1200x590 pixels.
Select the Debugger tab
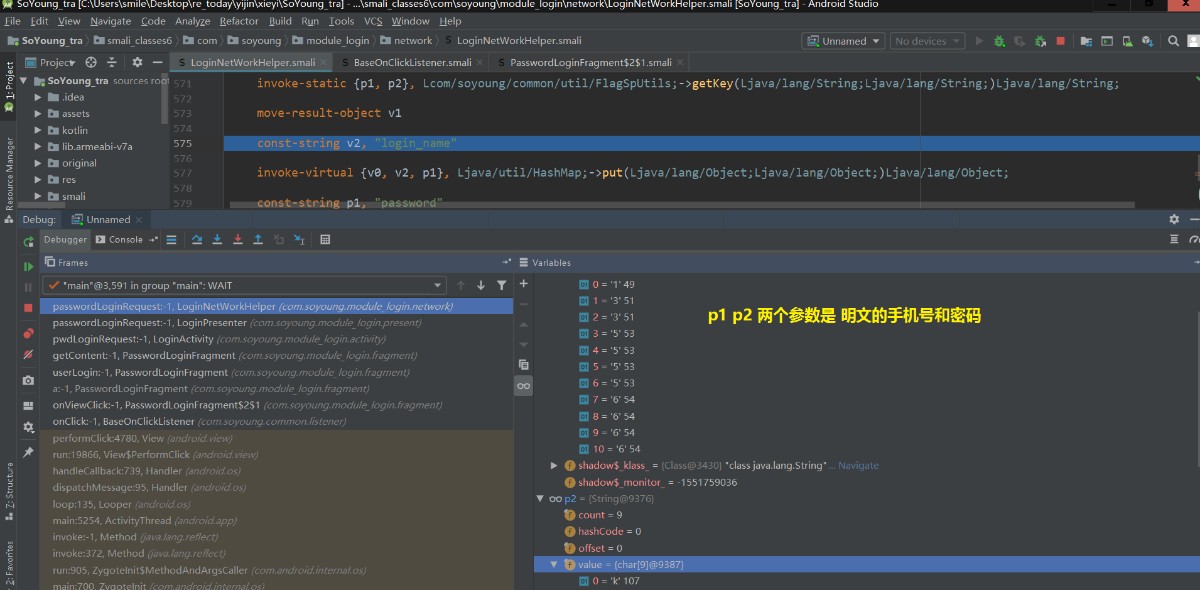click(x=65, y=240)
